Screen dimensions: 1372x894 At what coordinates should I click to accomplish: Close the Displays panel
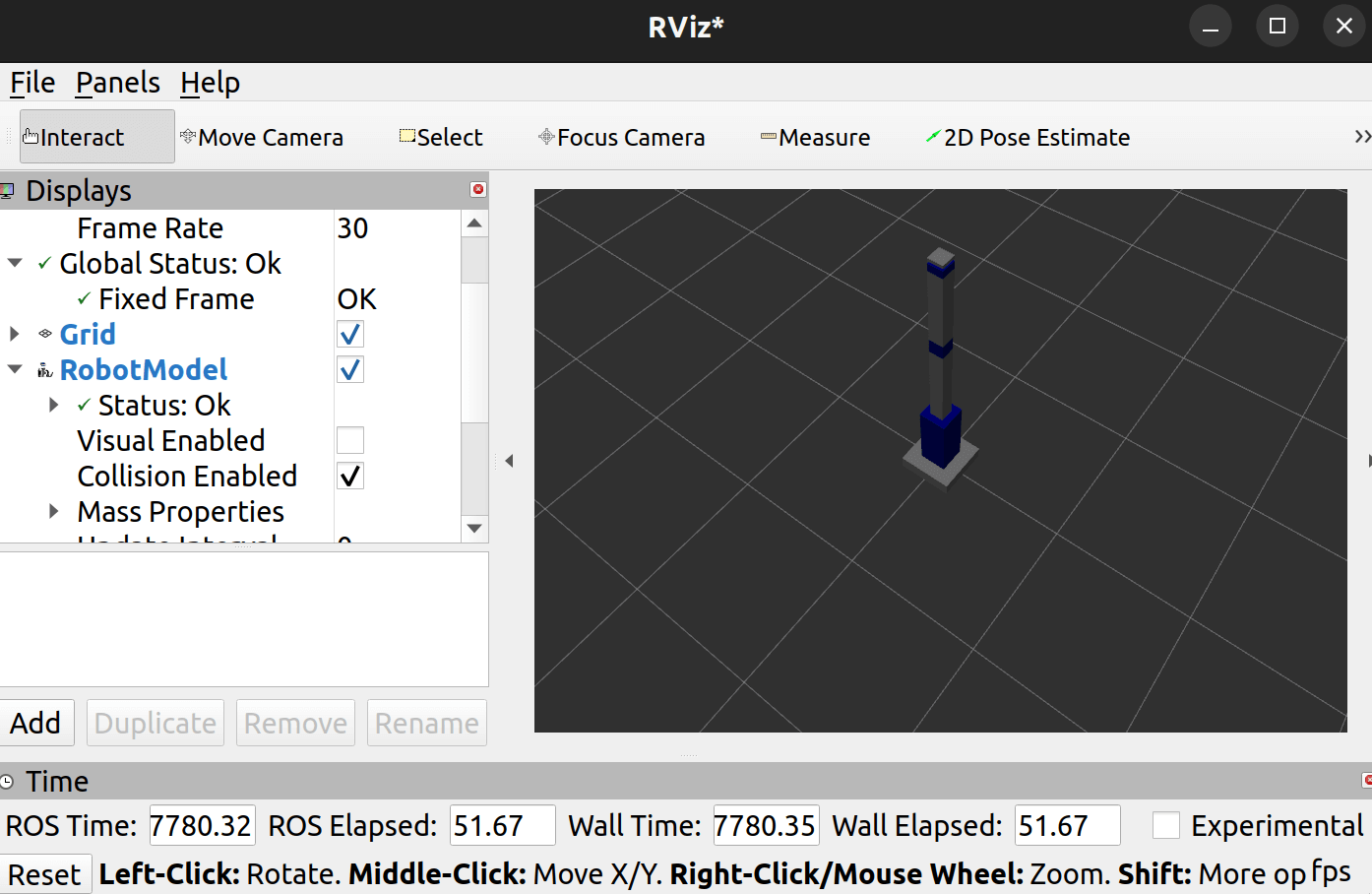click(478, 189)
